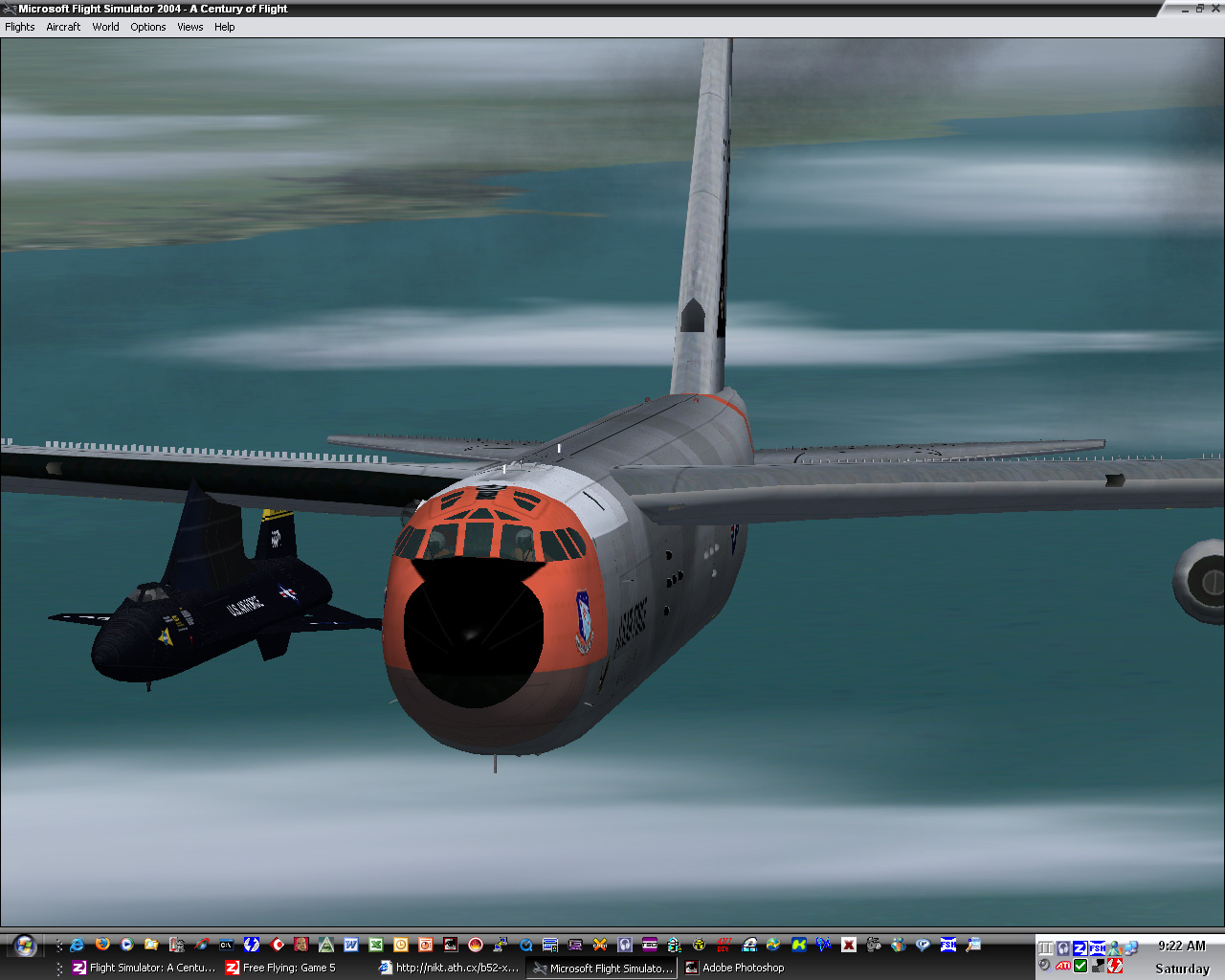
Task: Open the Options menu
Action: (x=148, y=27)
